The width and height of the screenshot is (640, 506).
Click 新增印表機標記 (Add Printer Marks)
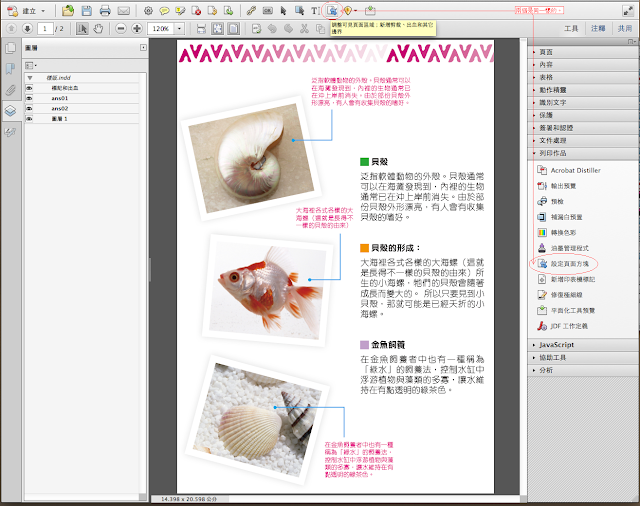point(566,280)
